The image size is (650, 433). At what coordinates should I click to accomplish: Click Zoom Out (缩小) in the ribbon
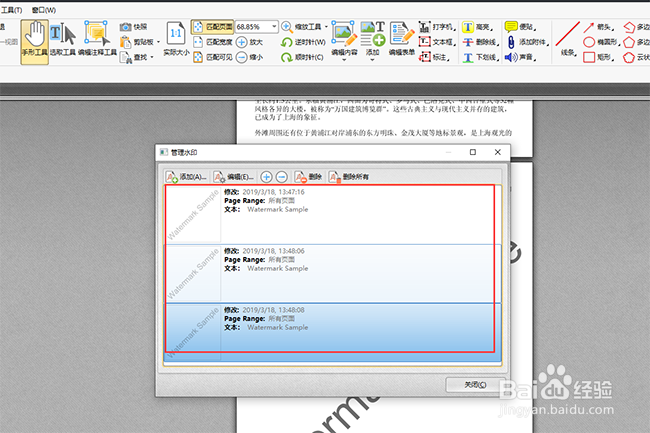coord(250,57)
